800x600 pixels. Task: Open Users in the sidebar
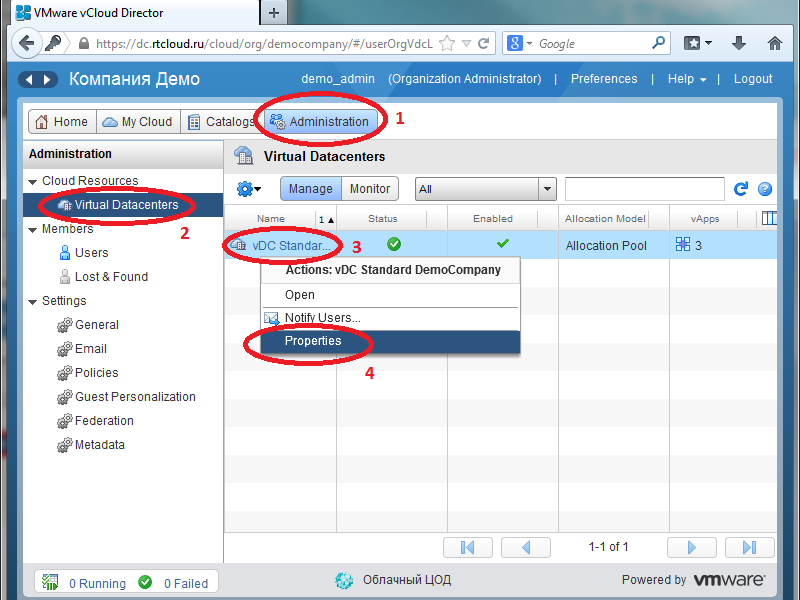coord(91,253)
